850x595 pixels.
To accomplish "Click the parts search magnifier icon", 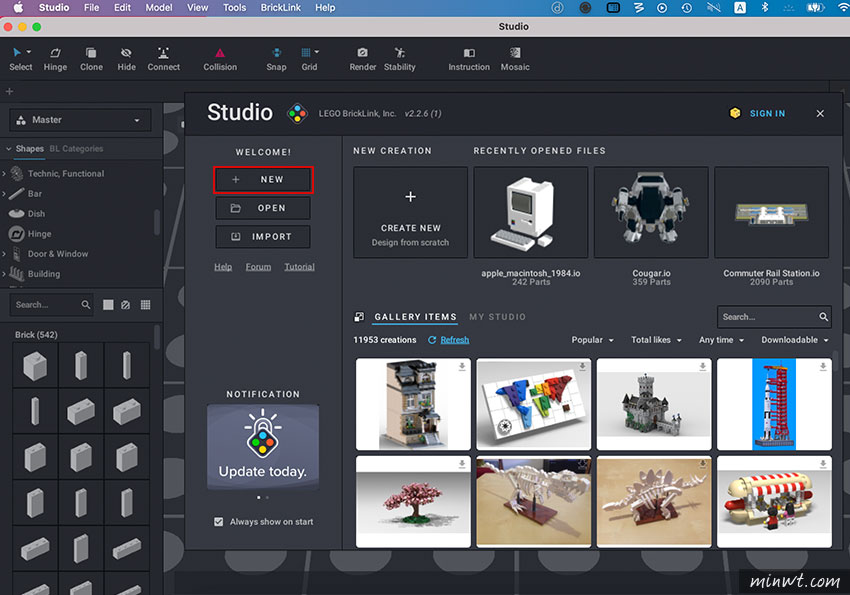I will pos(86,305).
